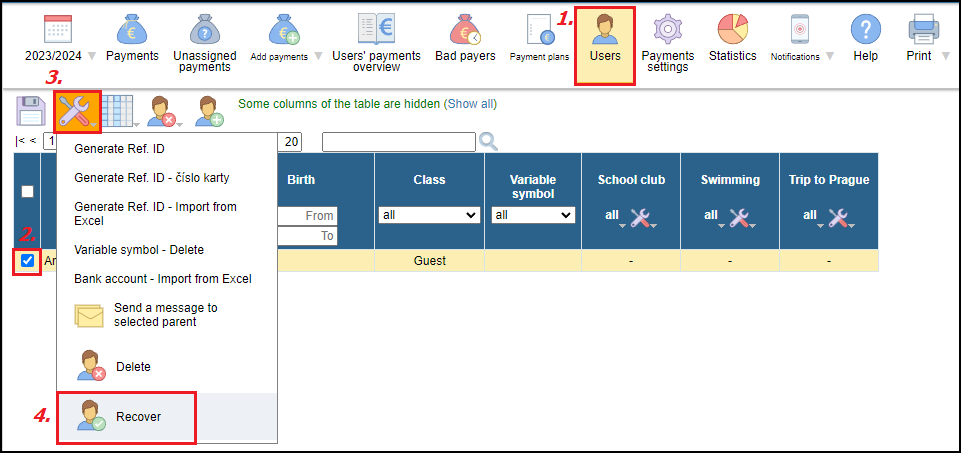Open the Class filter dropdown
This screenshot has width=961, height=453.
[429, 215]
